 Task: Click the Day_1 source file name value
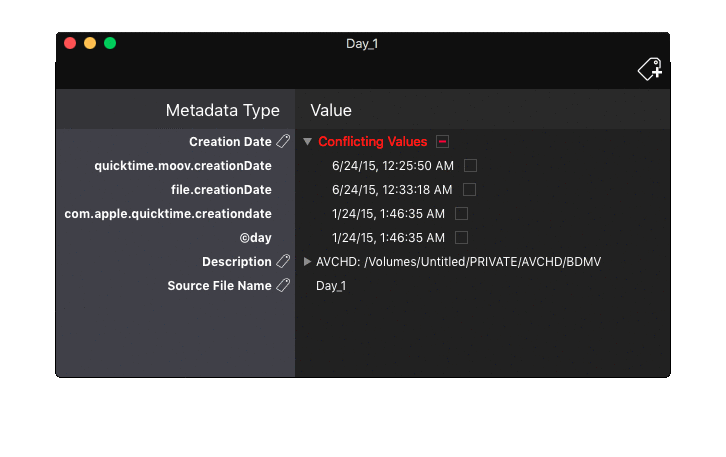[331, 286]
